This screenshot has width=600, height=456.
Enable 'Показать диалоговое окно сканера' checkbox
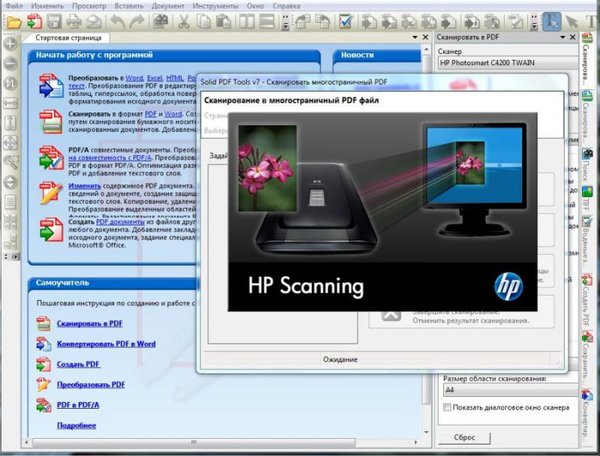point(447,407)
